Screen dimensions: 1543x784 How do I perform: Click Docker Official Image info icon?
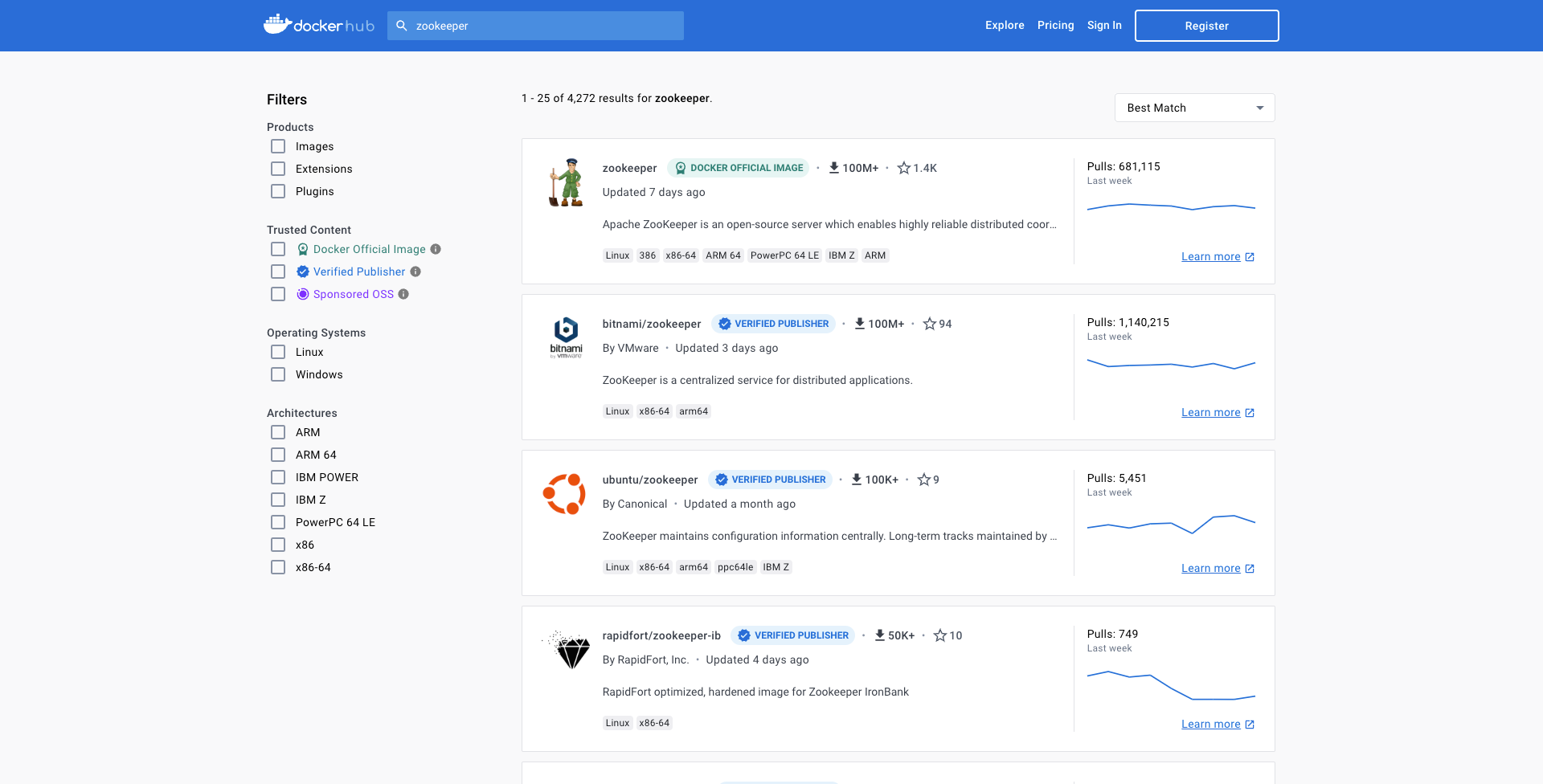coord(436,249)
